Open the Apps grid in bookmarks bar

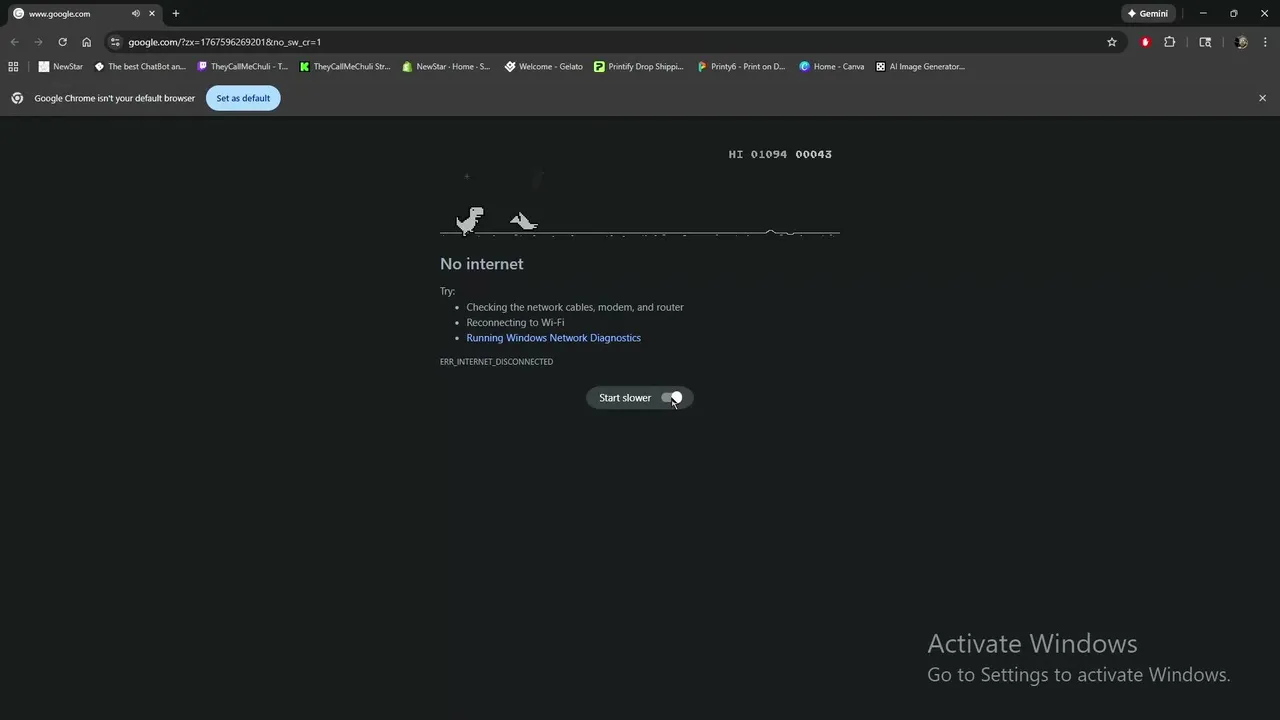tap(13, 67)
